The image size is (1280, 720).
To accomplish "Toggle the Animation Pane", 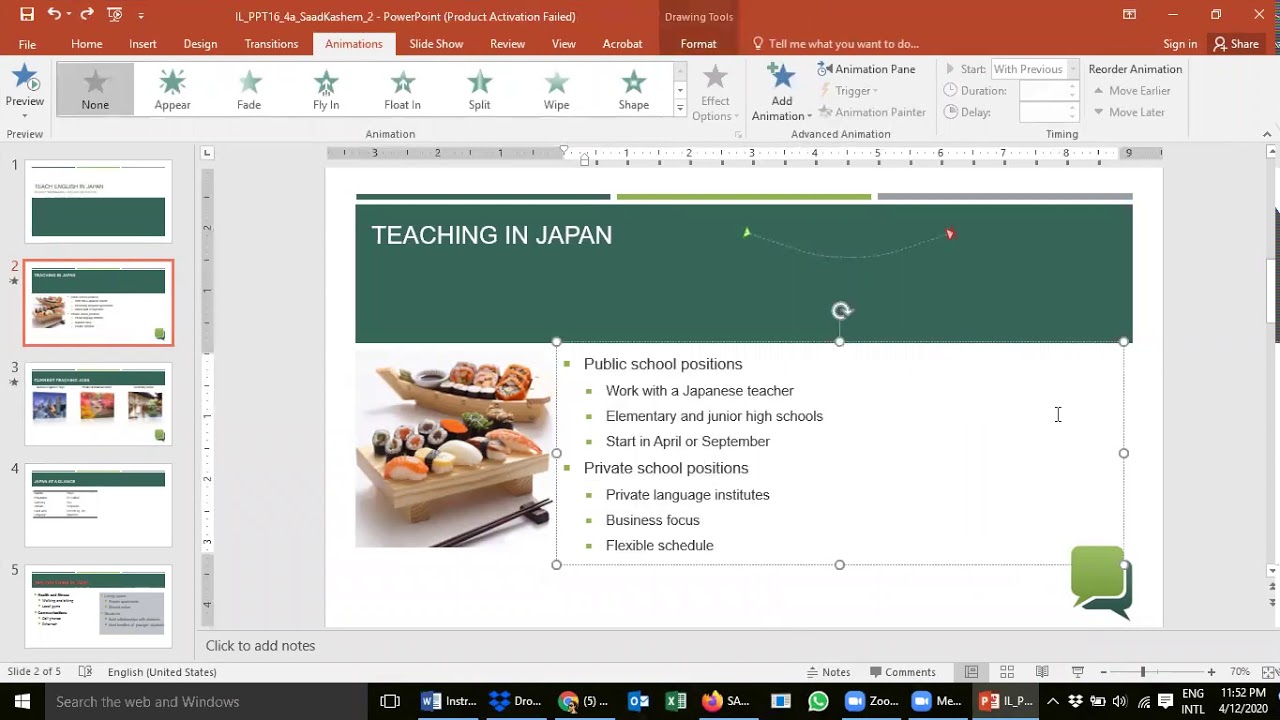I will pos(866,69).
